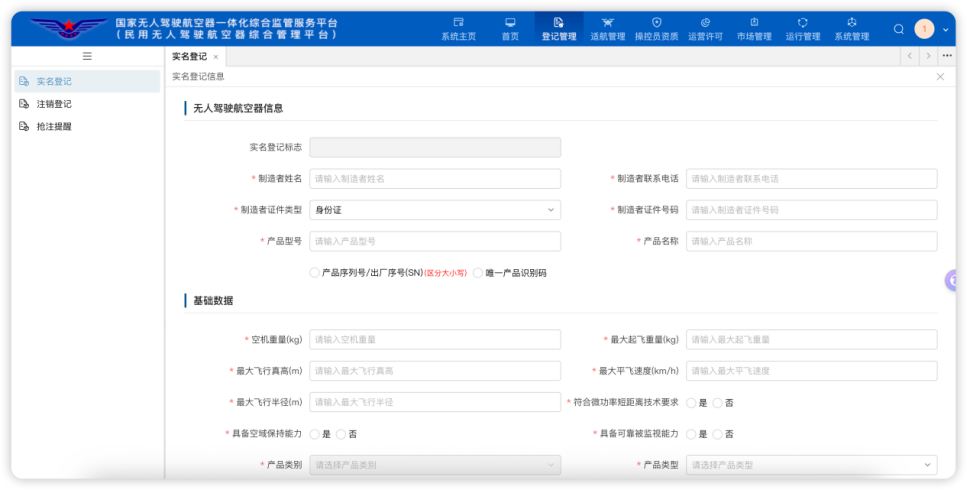Open the 运营许可 module

(705, 28)
